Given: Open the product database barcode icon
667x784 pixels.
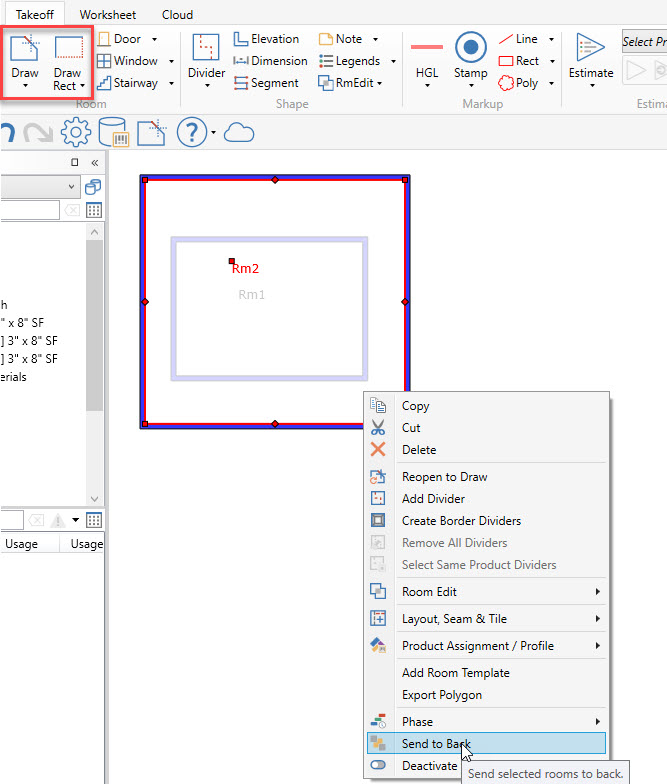Looking at the screenshot, I should click(x=114, y=132).
